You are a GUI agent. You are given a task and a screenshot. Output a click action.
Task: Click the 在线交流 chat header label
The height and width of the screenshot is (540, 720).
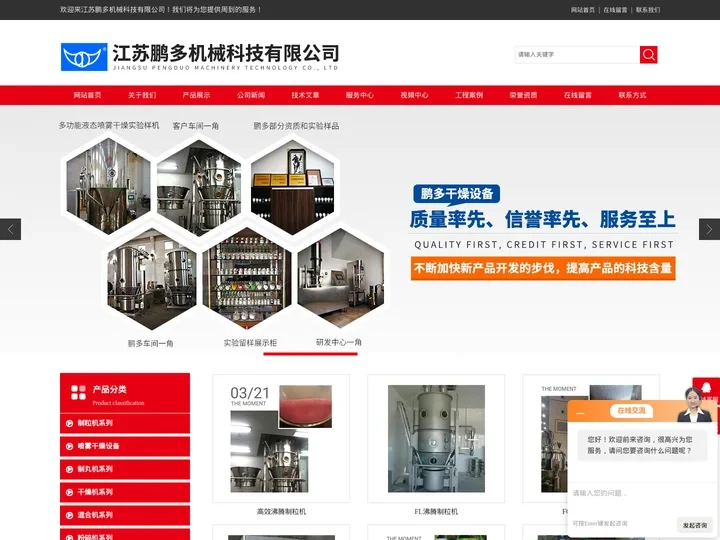tap(631, 411)
